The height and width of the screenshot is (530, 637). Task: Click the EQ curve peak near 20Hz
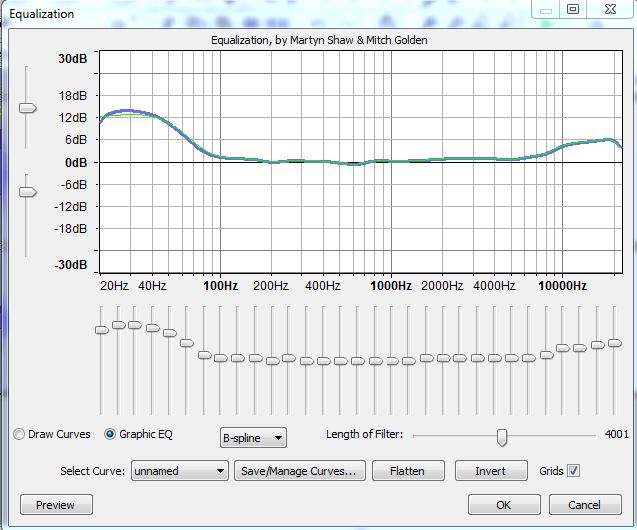point(128,110)
